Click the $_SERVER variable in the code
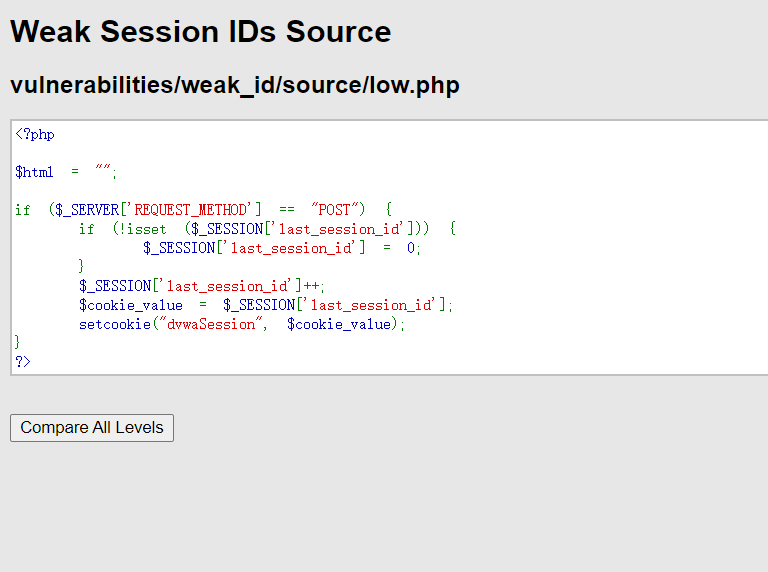Viewport: 768px width, 572px height. [x=88, y=210]
